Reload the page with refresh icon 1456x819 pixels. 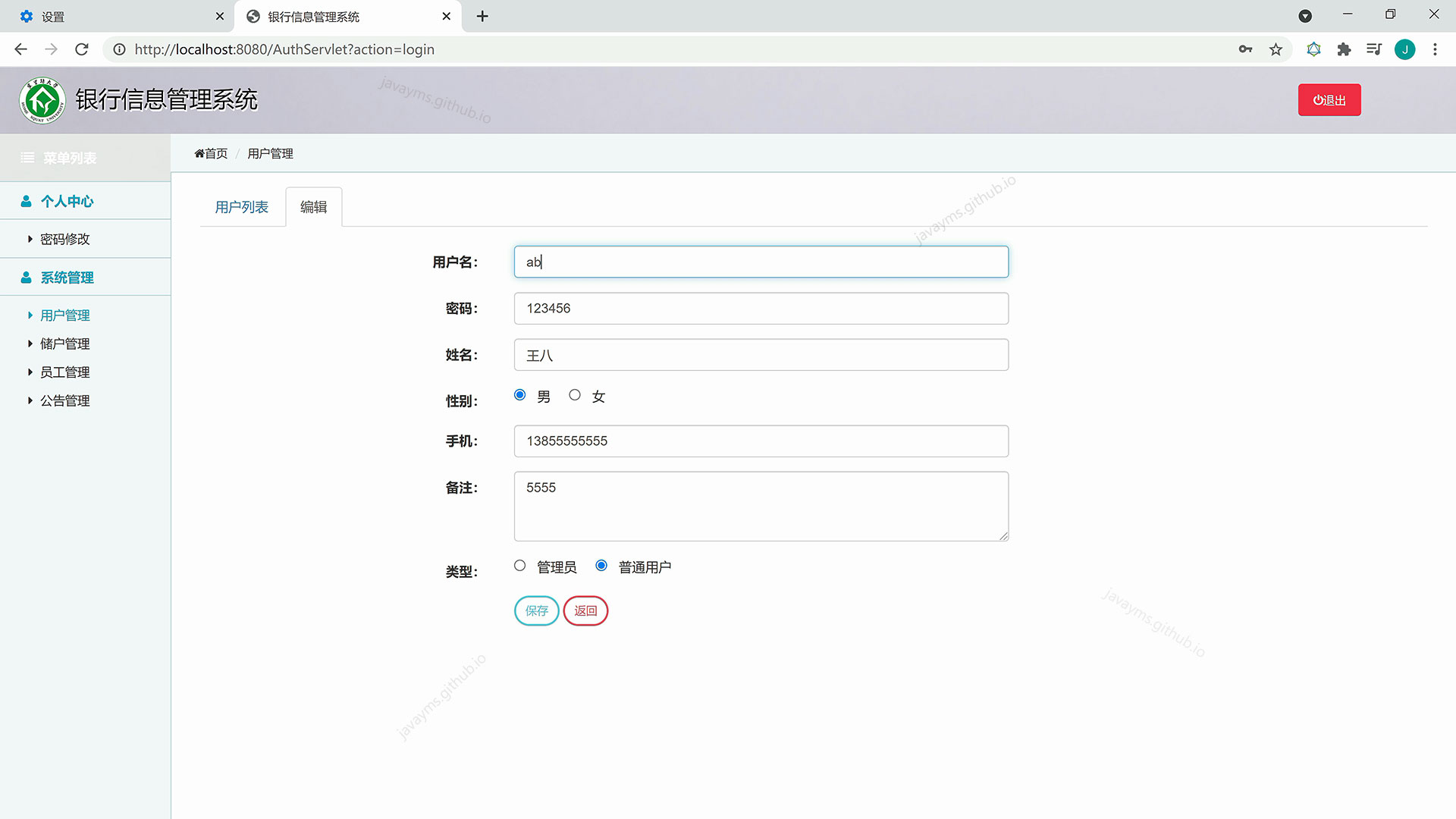tap(82, 49)
